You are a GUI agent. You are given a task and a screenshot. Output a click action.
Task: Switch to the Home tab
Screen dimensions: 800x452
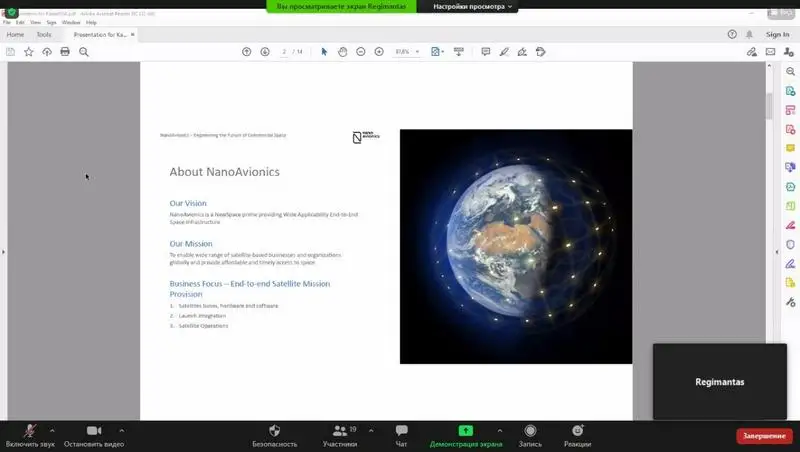click(x=15, y=34)
